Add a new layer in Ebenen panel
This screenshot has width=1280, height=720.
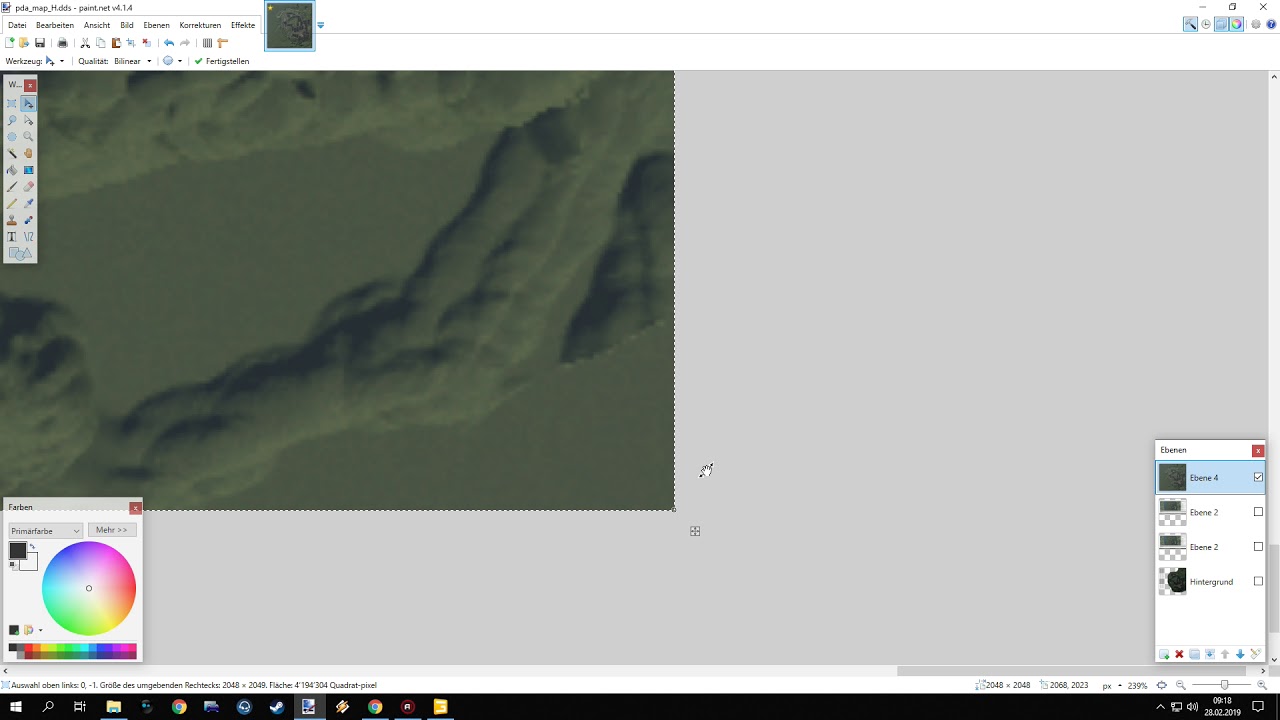1164,654
